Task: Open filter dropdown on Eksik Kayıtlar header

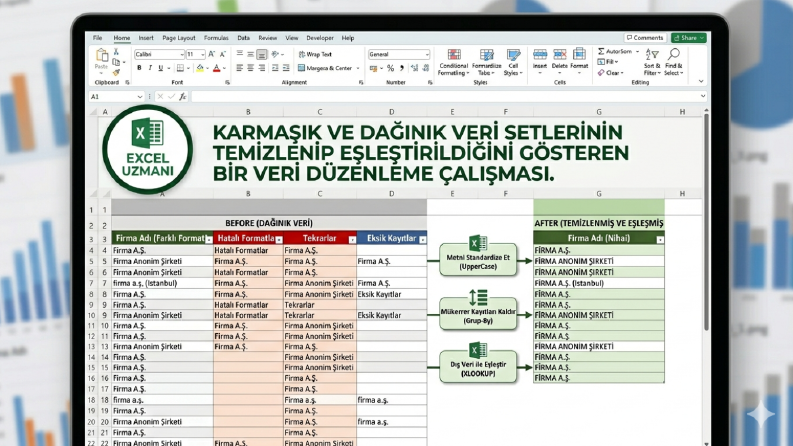Action: click(423, 240)
